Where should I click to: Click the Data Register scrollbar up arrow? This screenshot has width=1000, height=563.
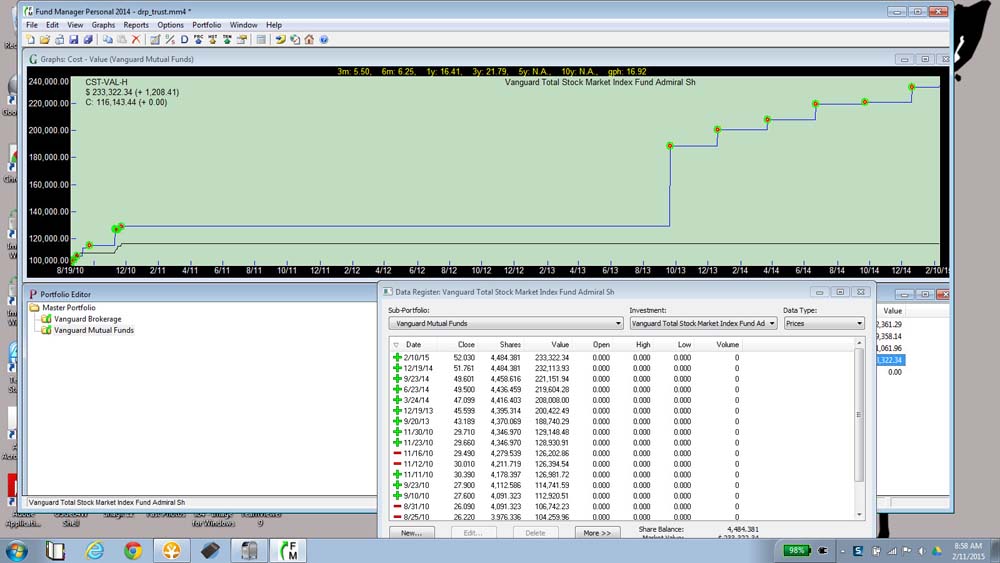pyautogui.click(x=859, y=343)
